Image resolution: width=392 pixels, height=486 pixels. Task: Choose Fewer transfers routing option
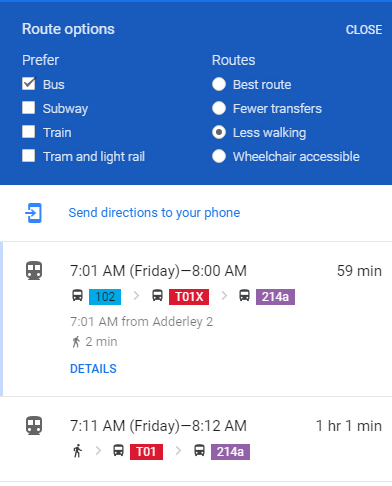click(x=219, y=108)
